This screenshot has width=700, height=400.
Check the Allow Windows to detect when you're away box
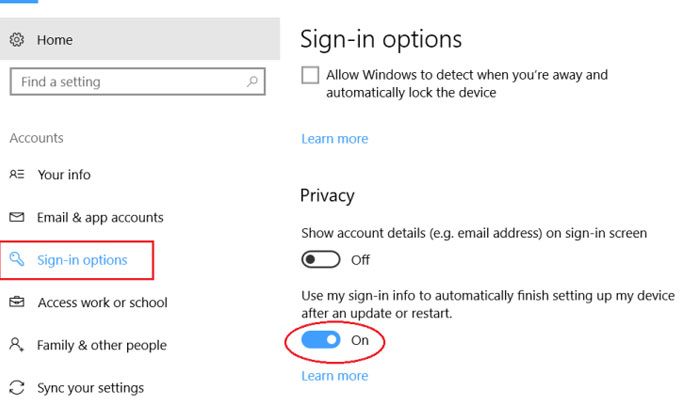[x=310, y=76]
